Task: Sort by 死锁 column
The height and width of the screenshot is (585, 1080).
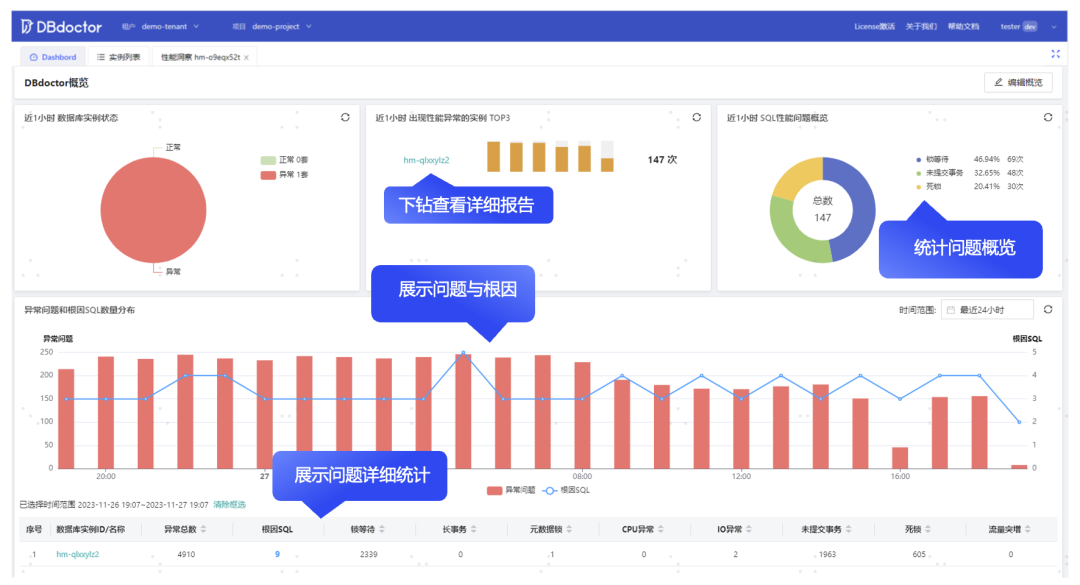Action: click(928, 529)
